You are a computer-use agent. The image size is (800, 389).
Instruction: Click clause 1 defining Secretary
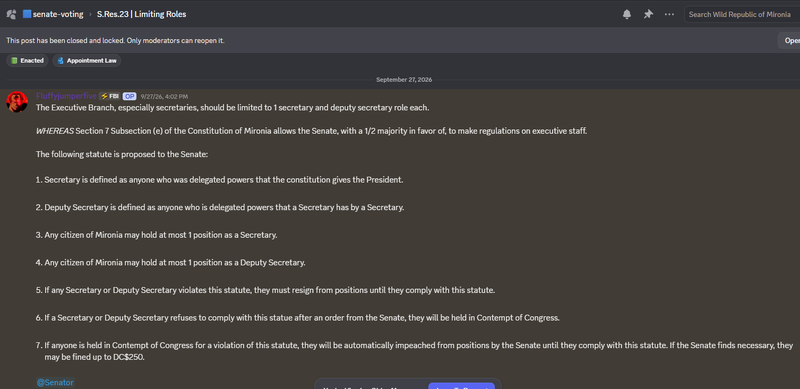click(220, 180)
